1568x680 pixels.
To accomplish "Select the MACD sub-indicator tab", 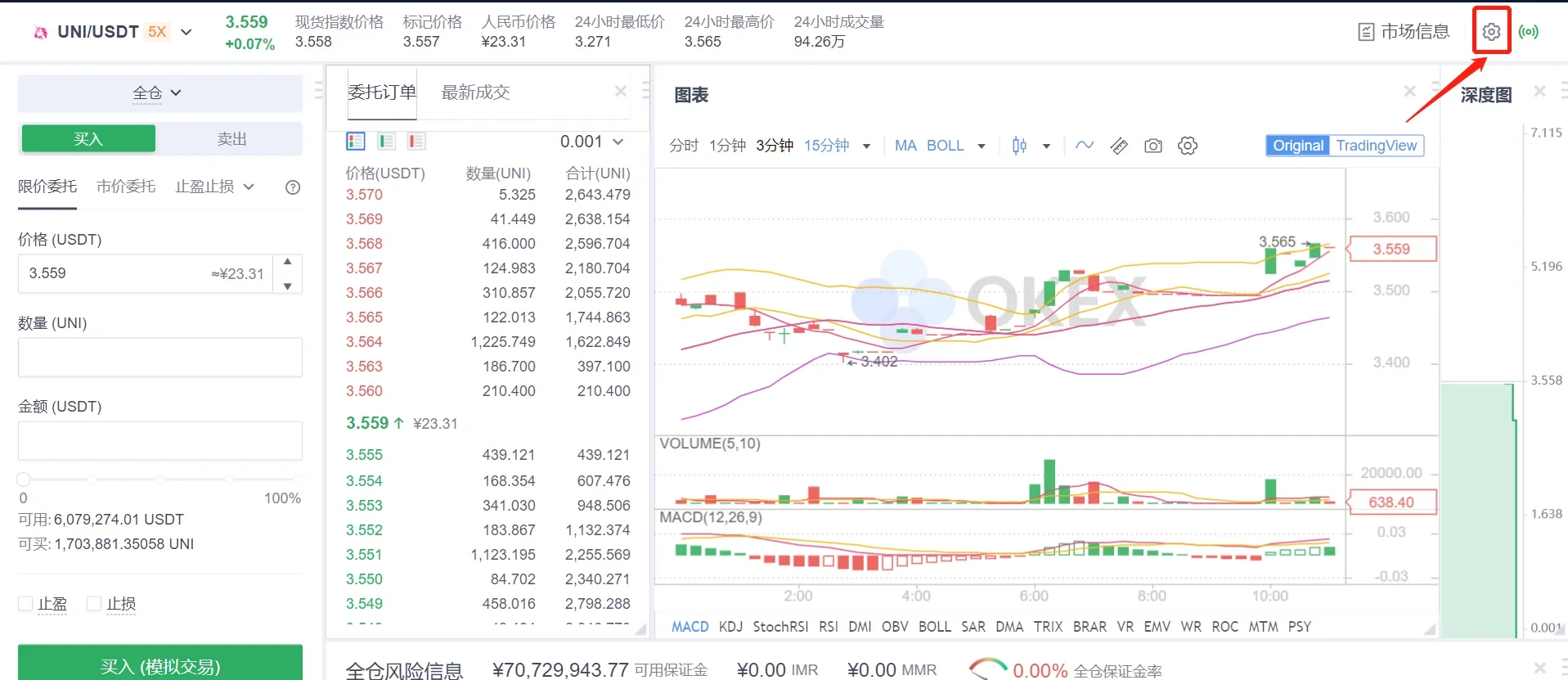I will click(690, 627).
